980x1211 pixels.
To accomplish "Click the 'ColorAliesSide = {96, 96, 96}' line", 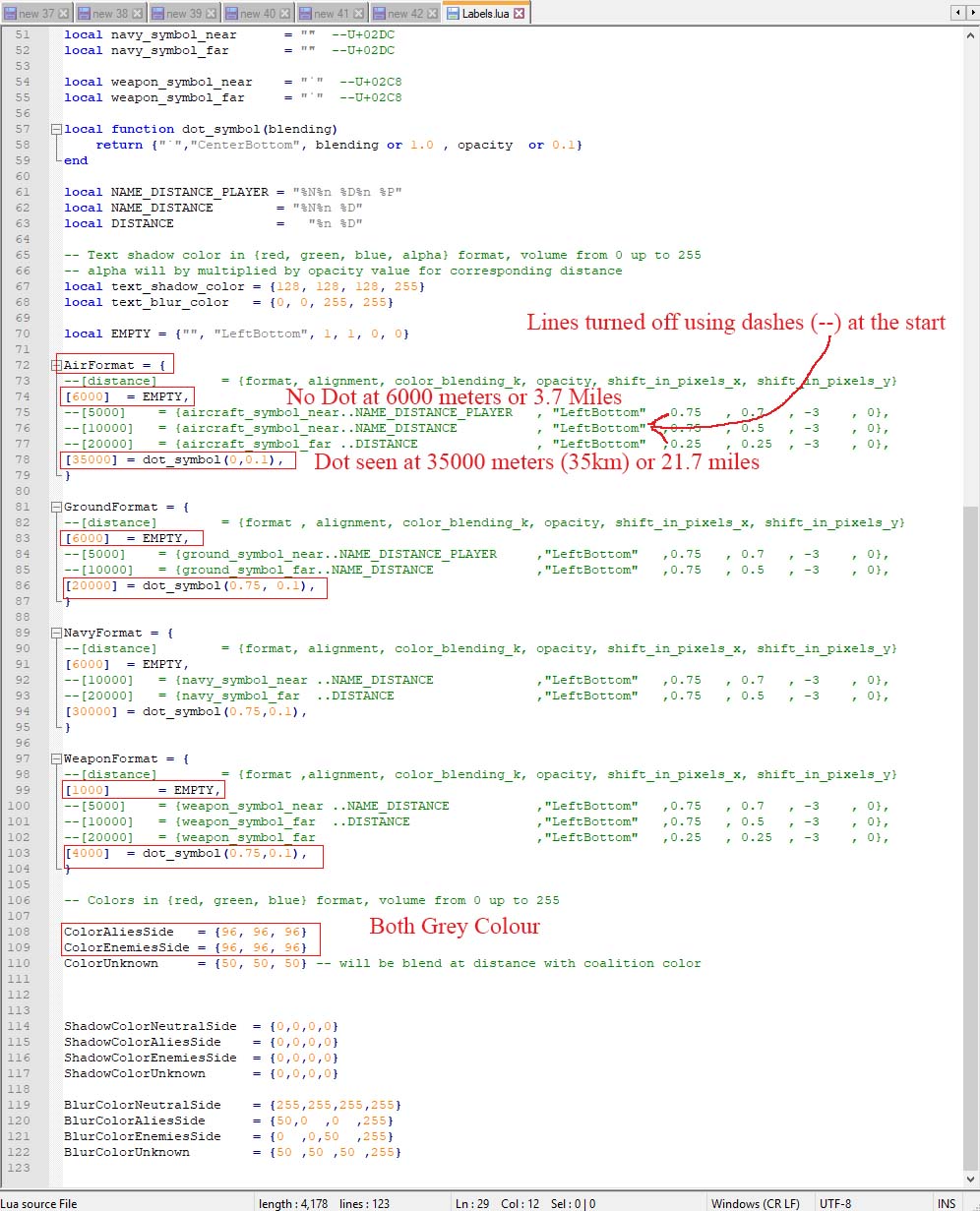I will coord(186,932).
